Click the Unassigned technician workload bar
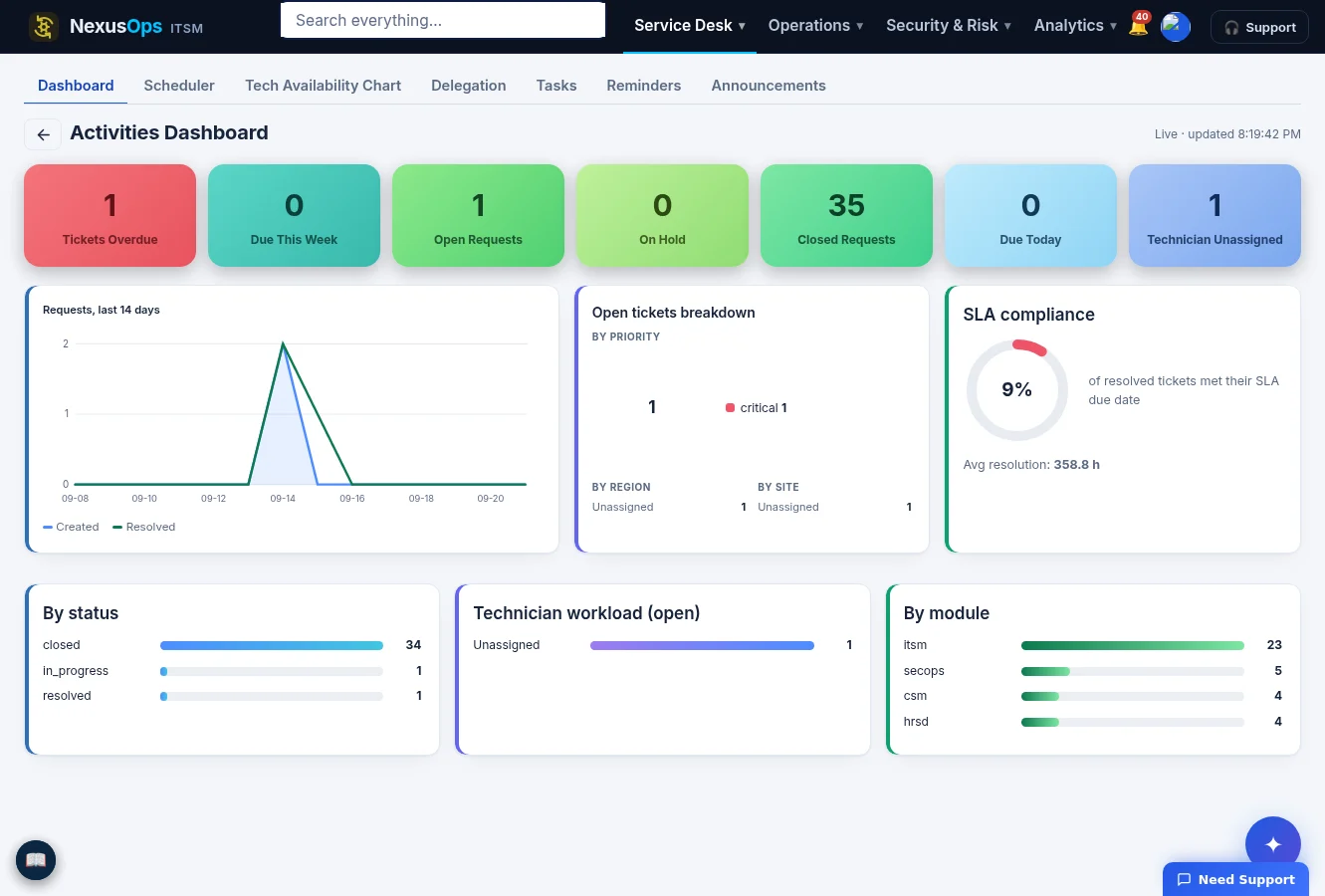This screenshot has width=1325, height=896. pyautogui.click(x=702, y=645)
